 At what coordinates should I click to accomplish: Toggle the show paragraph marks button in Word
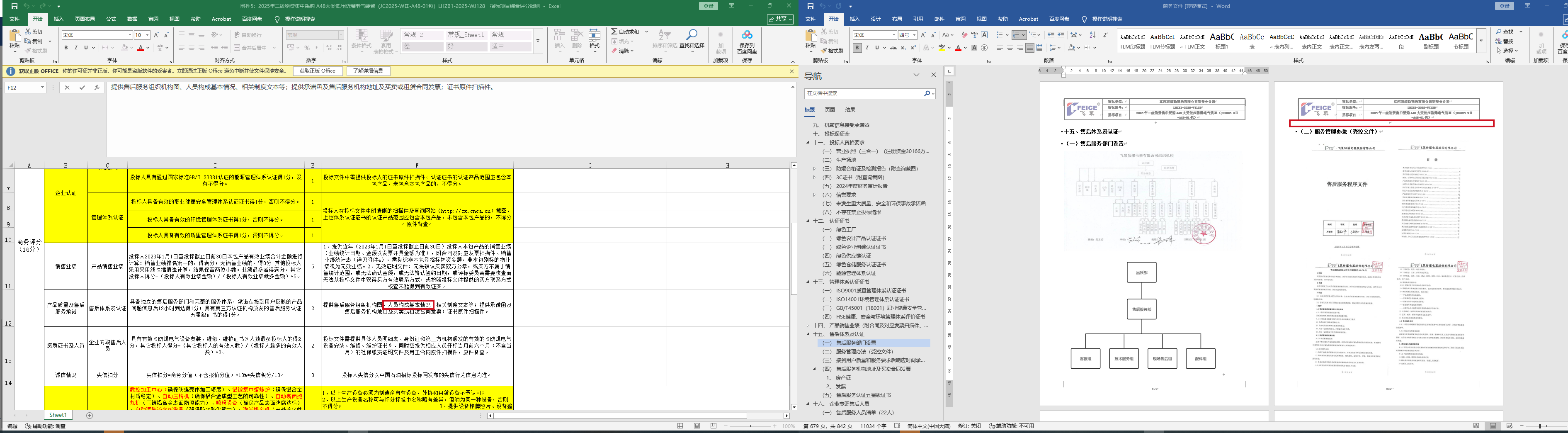(x=1105, y=35)
